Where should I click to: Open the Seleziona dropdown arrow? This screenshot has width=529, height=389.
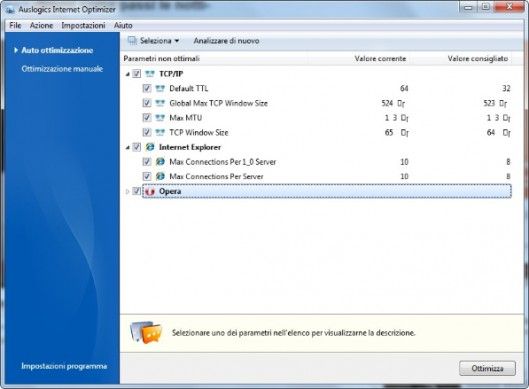tap(177, 41)
